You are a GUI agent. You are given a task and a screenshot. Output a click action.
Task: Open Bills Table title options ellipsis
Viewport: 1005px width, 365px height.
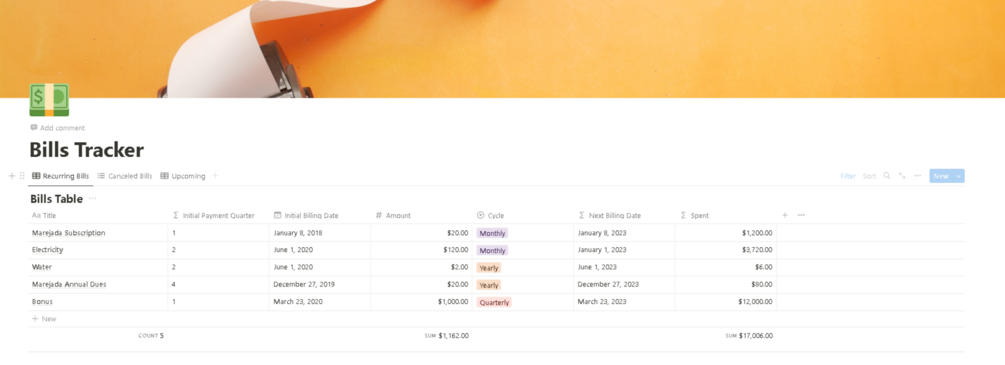tap(93, 199)
